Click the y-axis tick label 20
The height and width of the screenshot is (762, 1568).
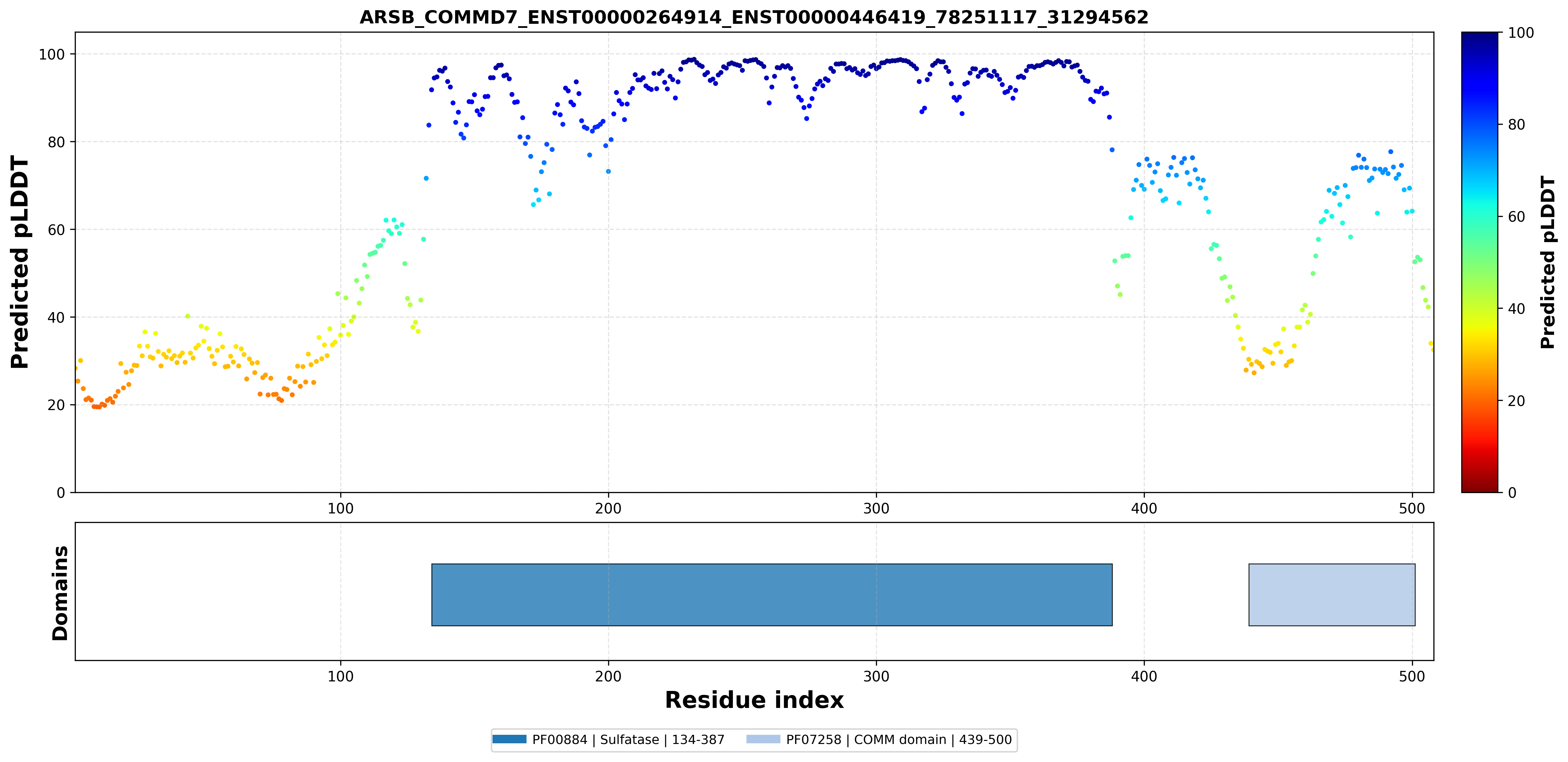(56, 405)
